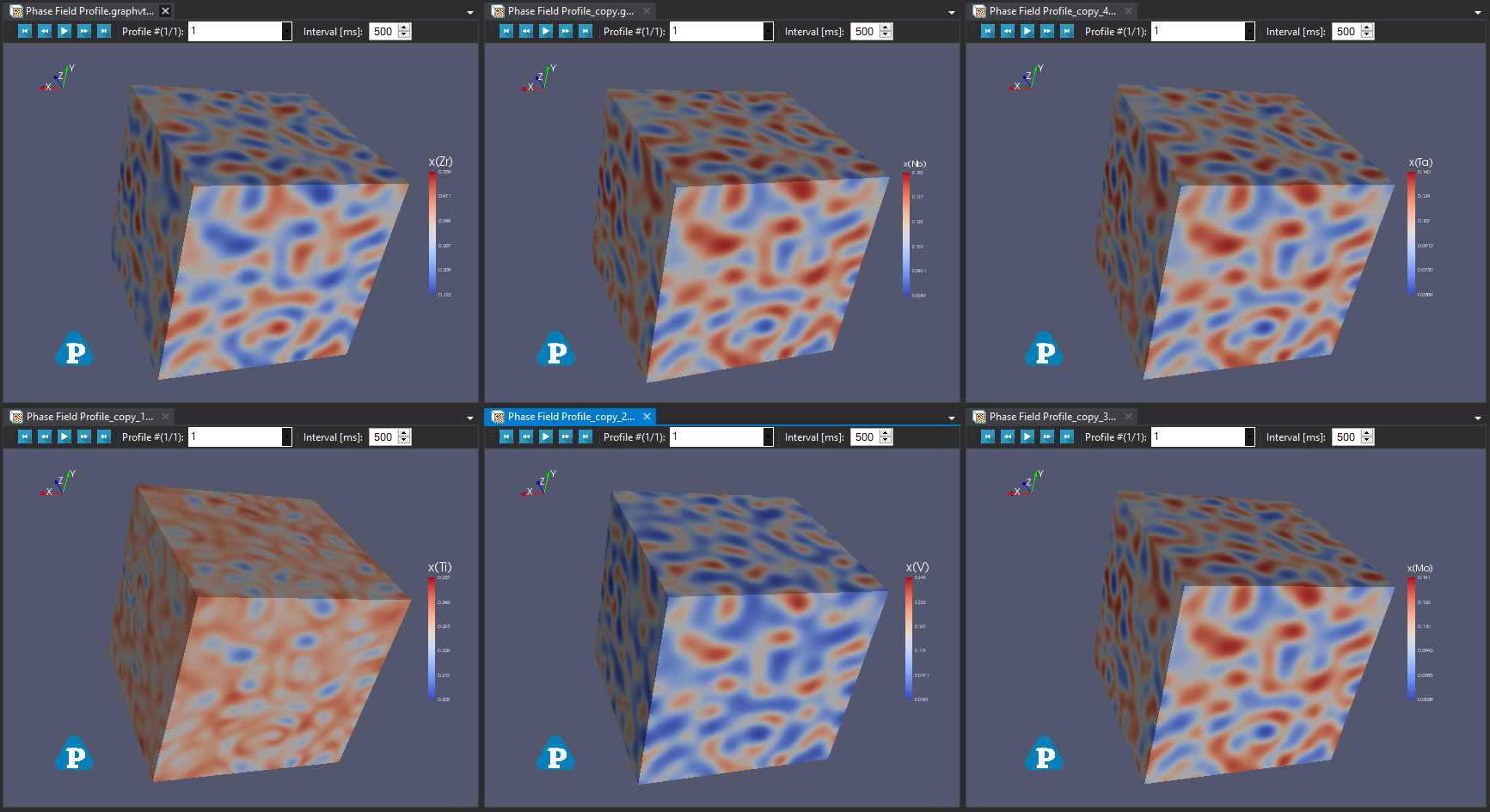1490x812 pixels.
Task: Click the XYZ axis gizmo in x(Ta) view
Action: click(1026, 78)
